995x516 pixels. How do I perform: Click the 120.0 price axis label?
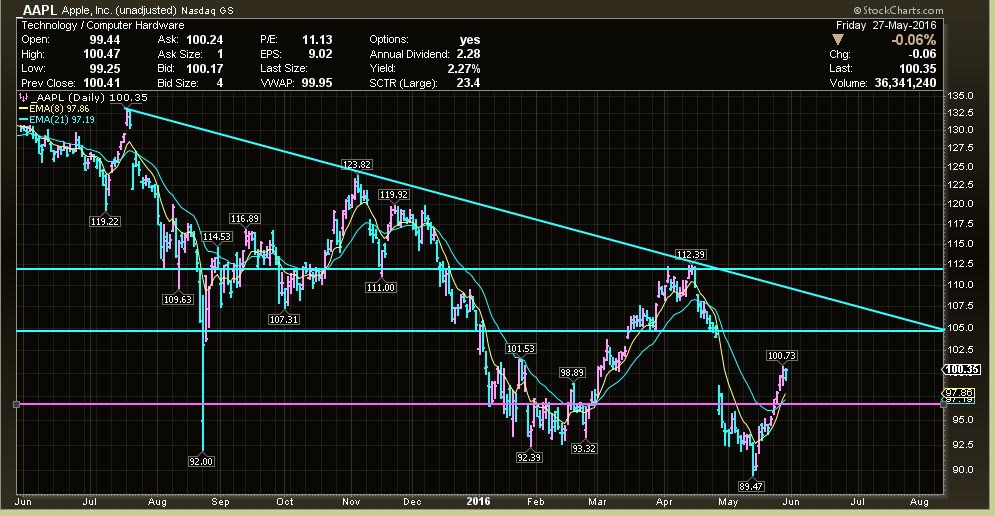(961, 204)
